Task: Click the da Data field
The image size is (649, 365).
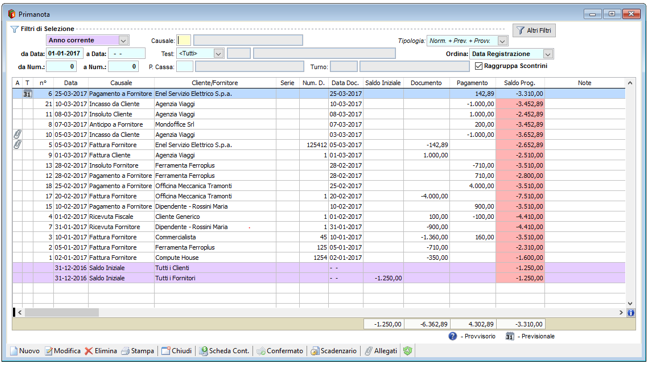Action: [x=65, y=53]
